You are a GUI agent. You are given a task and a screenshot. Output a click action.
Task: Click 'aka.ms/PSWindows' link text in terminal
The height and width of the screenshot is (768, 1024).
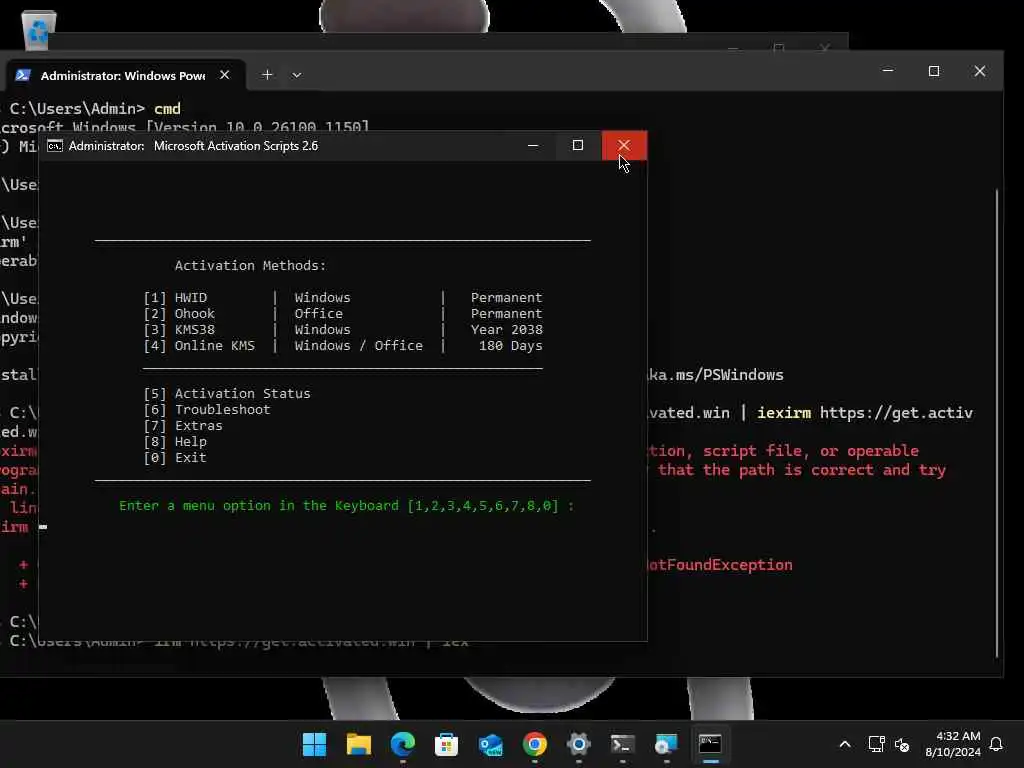tap(716, 375)
